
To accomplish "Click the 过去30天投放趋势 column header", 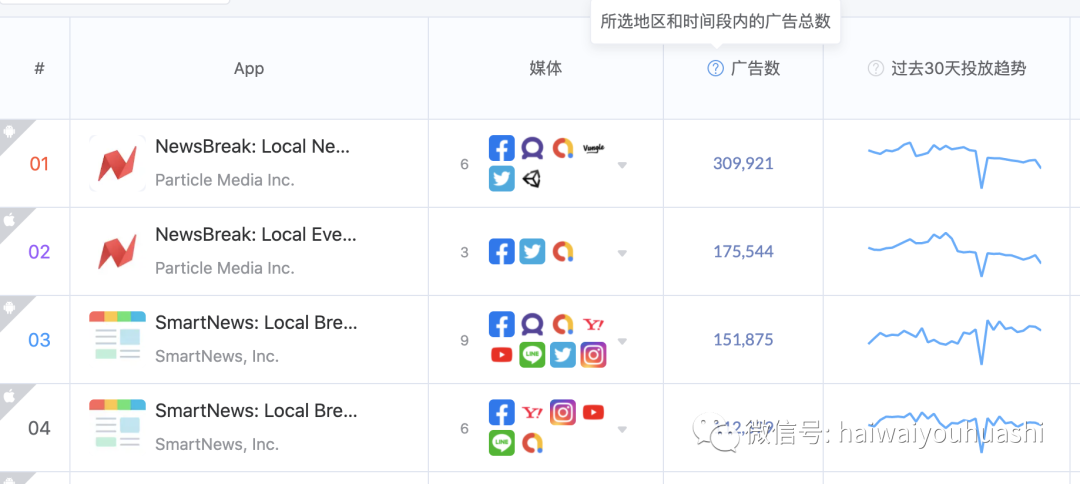I will (x=958, y=68).
